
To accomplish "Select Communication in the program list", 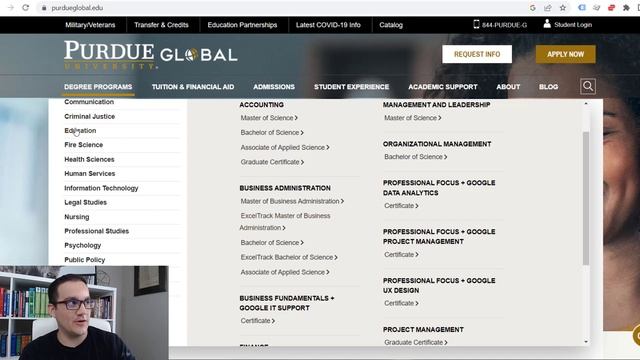I will tap(89, 102).
